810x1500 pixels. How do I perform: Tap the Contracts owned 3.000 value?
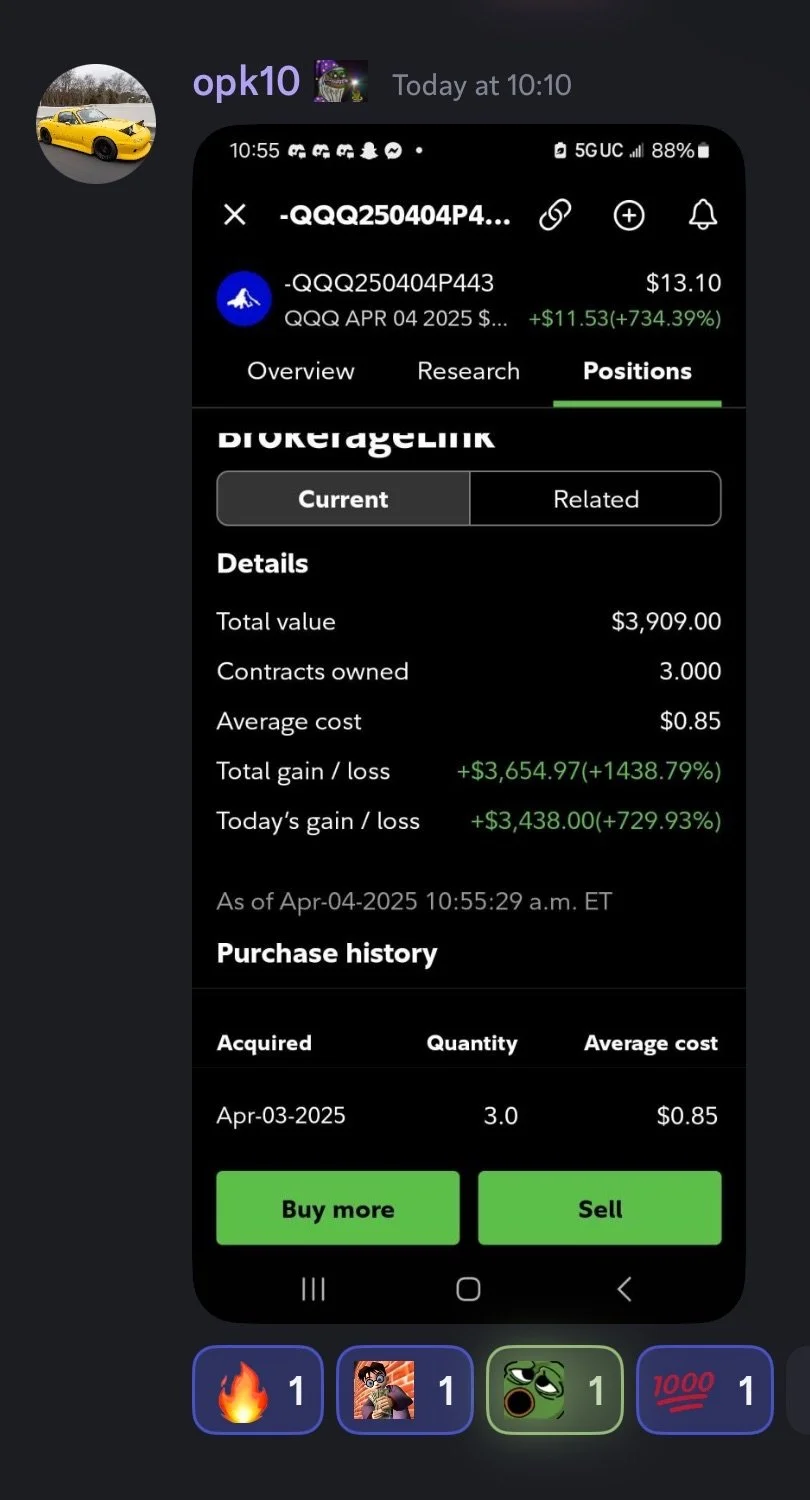click(x=690, y=671)
